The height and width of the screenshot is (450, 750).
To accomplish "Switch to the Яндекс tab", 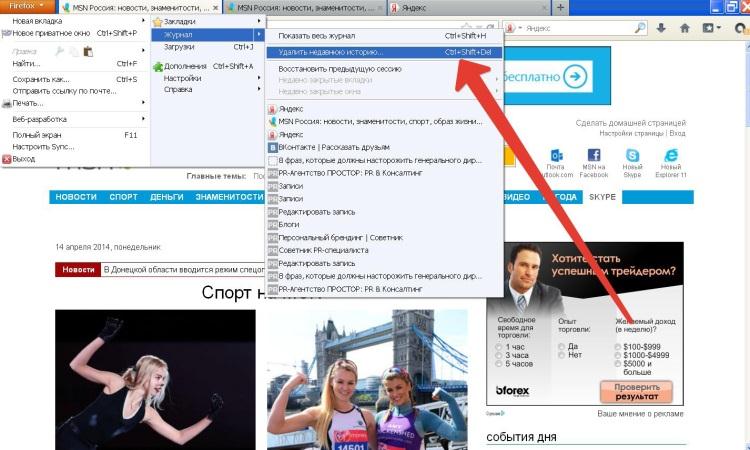I will (x=469, y=8).
